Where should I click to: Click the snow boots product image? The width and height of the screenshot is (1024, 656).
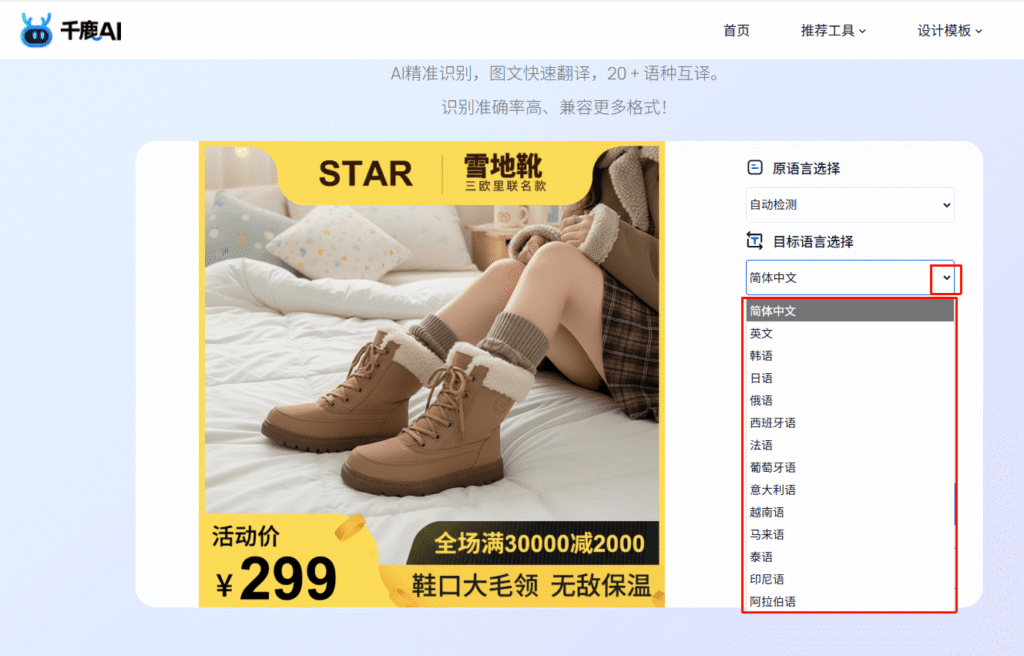(x=431, y=374)
